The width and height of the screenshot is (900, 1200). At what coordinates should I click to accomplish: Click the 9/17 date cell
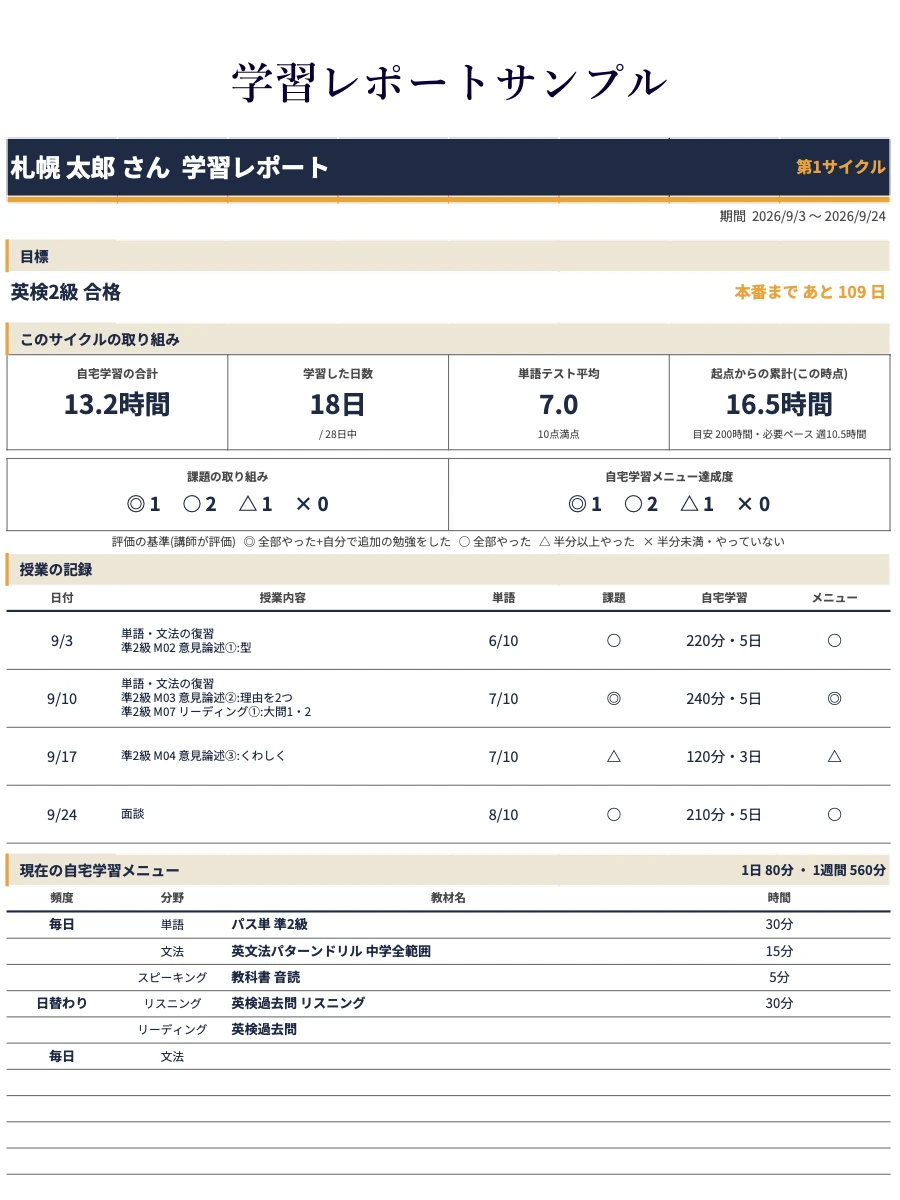pyautogui.click(x=62, y=757)
